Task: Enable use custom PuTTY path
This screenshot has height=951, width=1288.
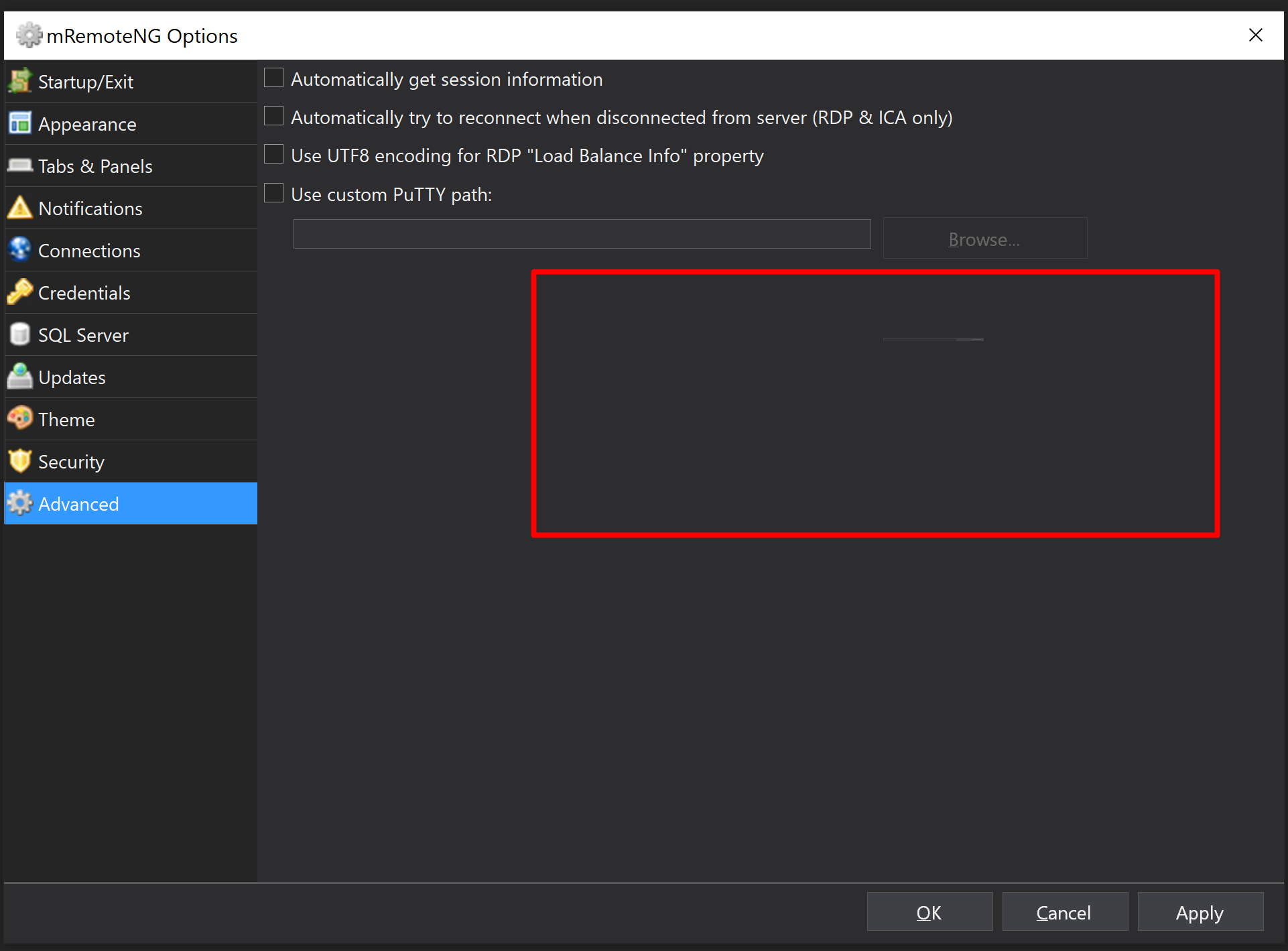Action: coord(273,192)
